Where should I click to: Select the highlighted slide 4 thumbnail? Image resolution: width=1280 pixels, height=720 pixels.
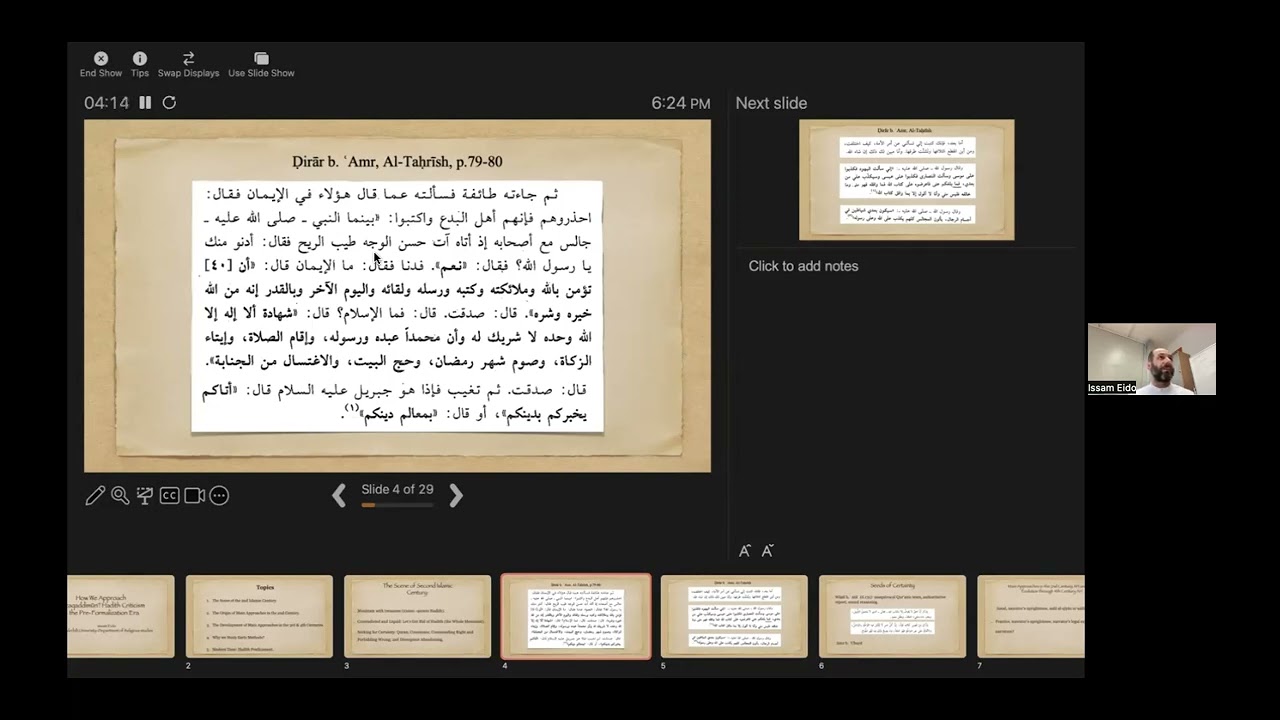tap(576, 616)
